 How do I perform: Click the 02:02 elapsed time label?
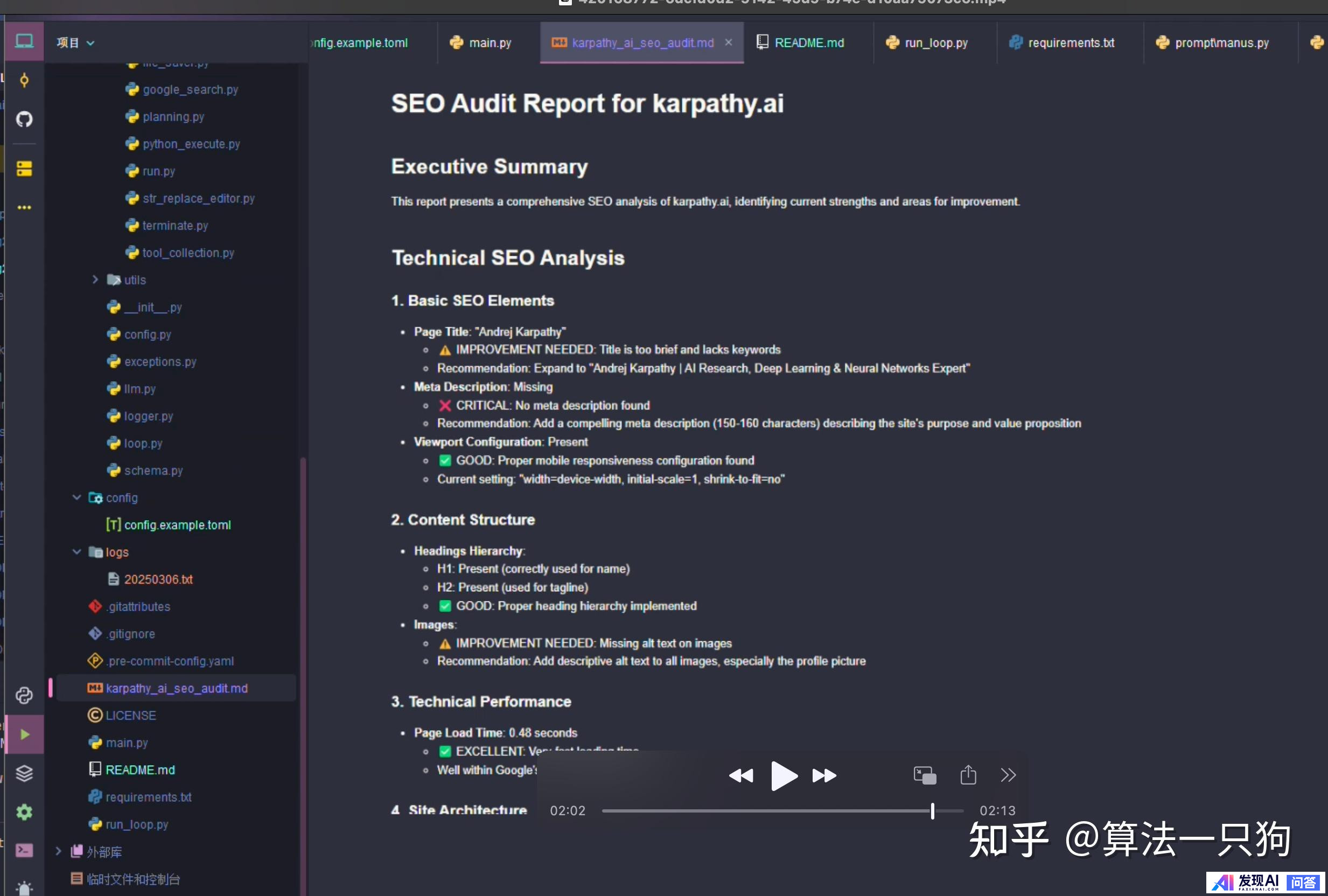click(x=568, y=810)
